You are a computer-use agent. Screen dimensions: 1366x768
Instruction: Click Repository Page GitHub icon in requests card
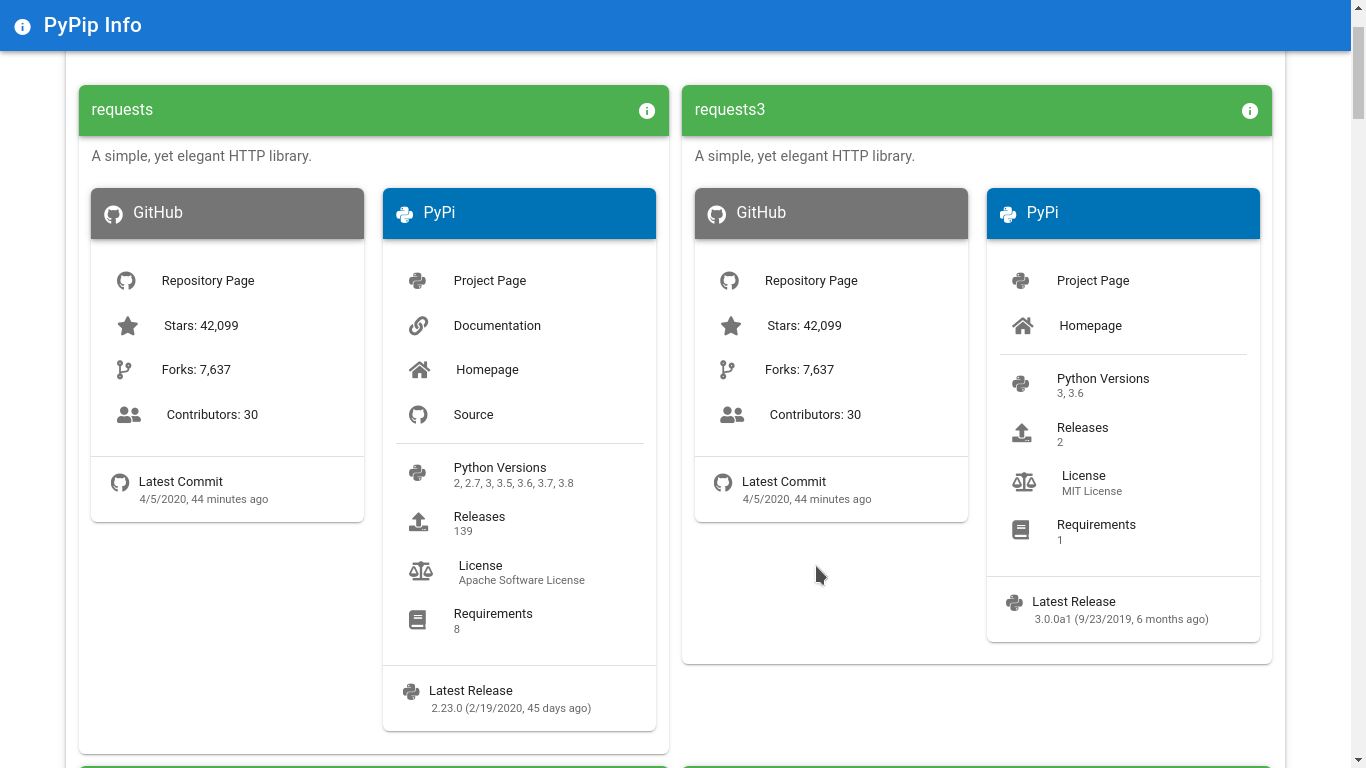click(126, 281)
